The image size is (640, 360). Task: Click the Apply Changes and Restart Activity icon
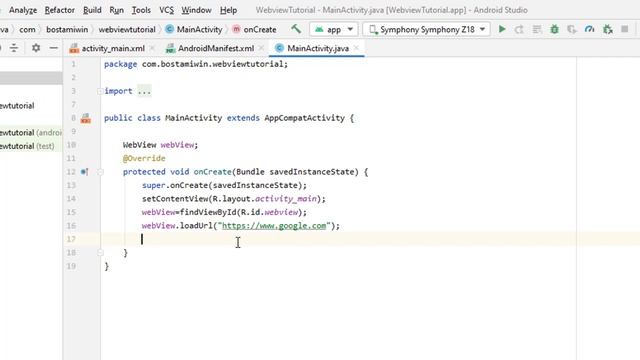(x=519, y=29)
